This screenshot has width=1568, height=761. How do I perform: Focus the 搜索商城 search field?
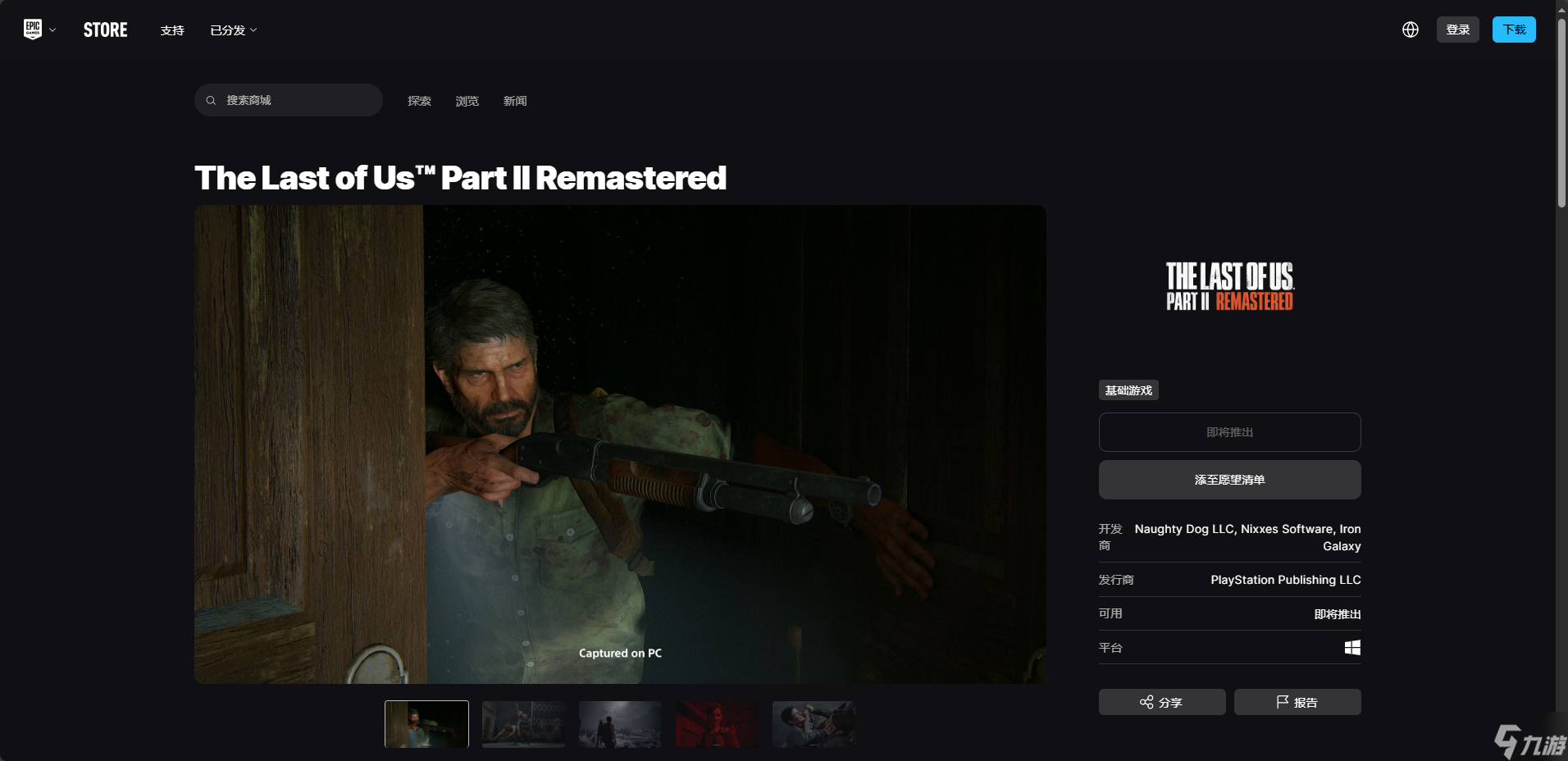pyautogui.click(x=289, y=100)
